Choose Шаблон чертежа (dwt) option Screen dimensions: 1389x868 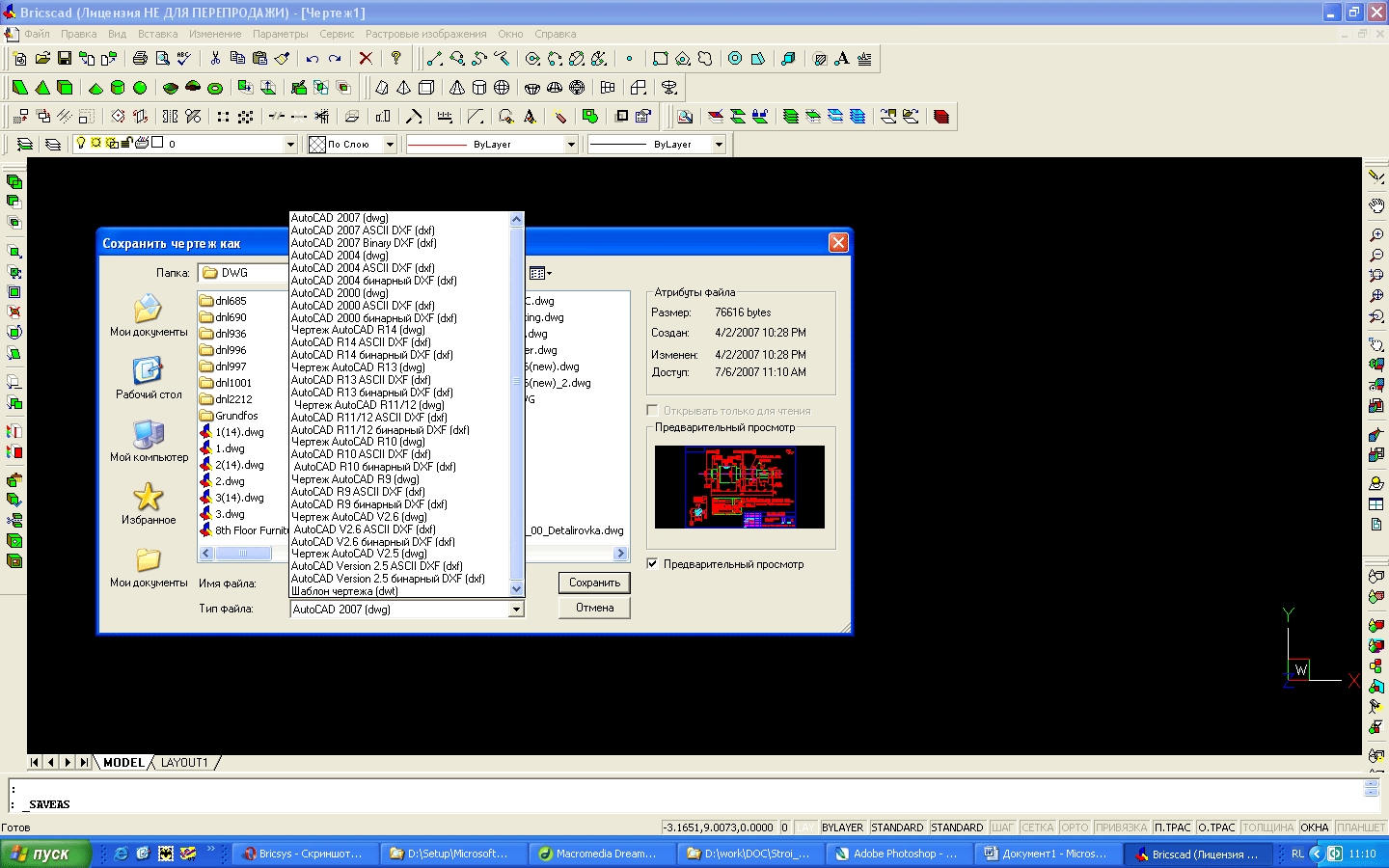point(399,591)
